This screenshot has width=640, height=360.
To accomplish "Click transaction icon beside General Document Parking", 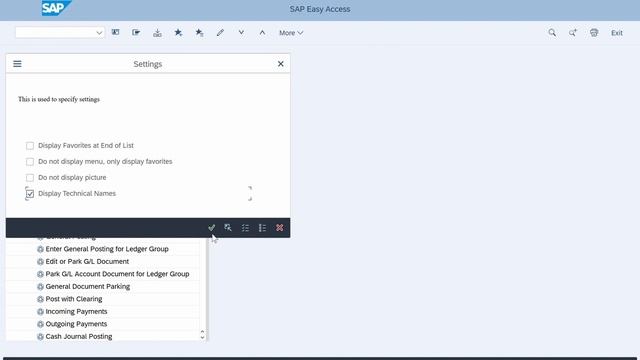I will 40,287.
